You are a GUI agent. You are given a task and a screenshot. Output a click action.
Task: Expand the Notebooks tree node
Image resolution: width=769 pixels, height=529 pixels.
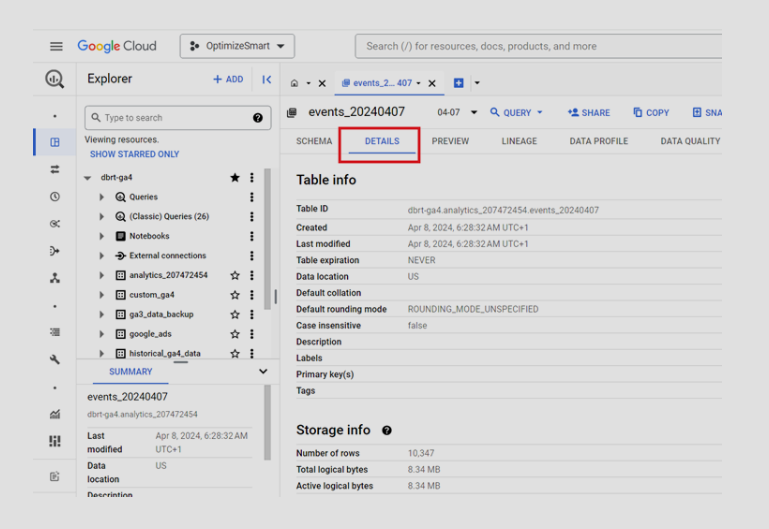pyautogui.click(x=102, y=236)
